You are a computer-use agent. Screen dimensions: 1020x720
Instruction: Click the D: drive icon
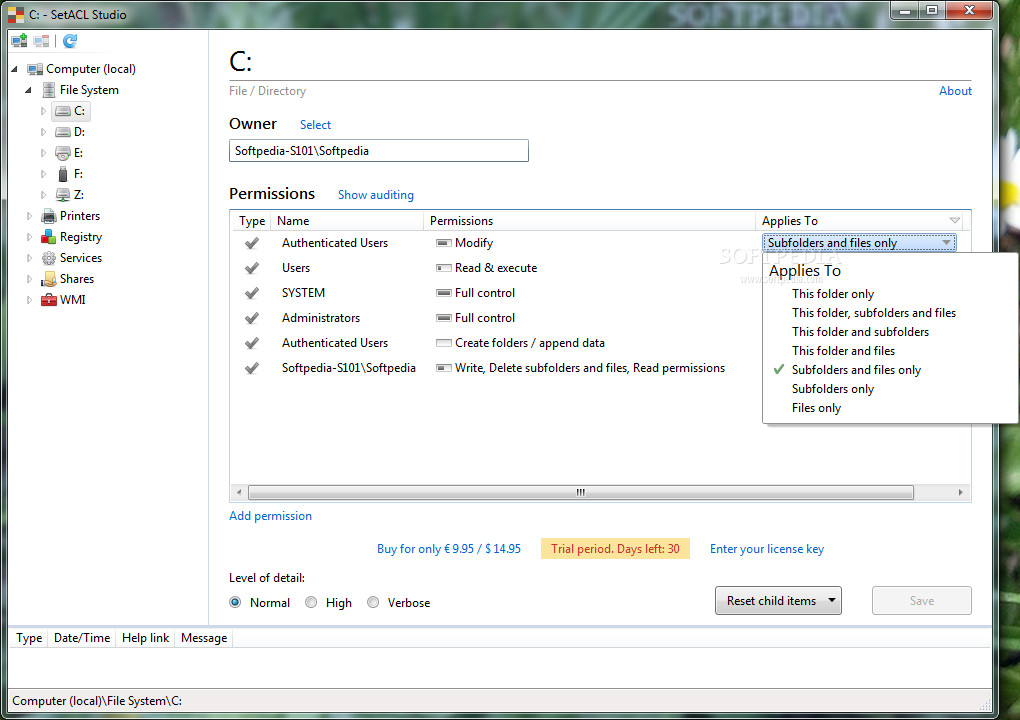[x=63, y=132]
